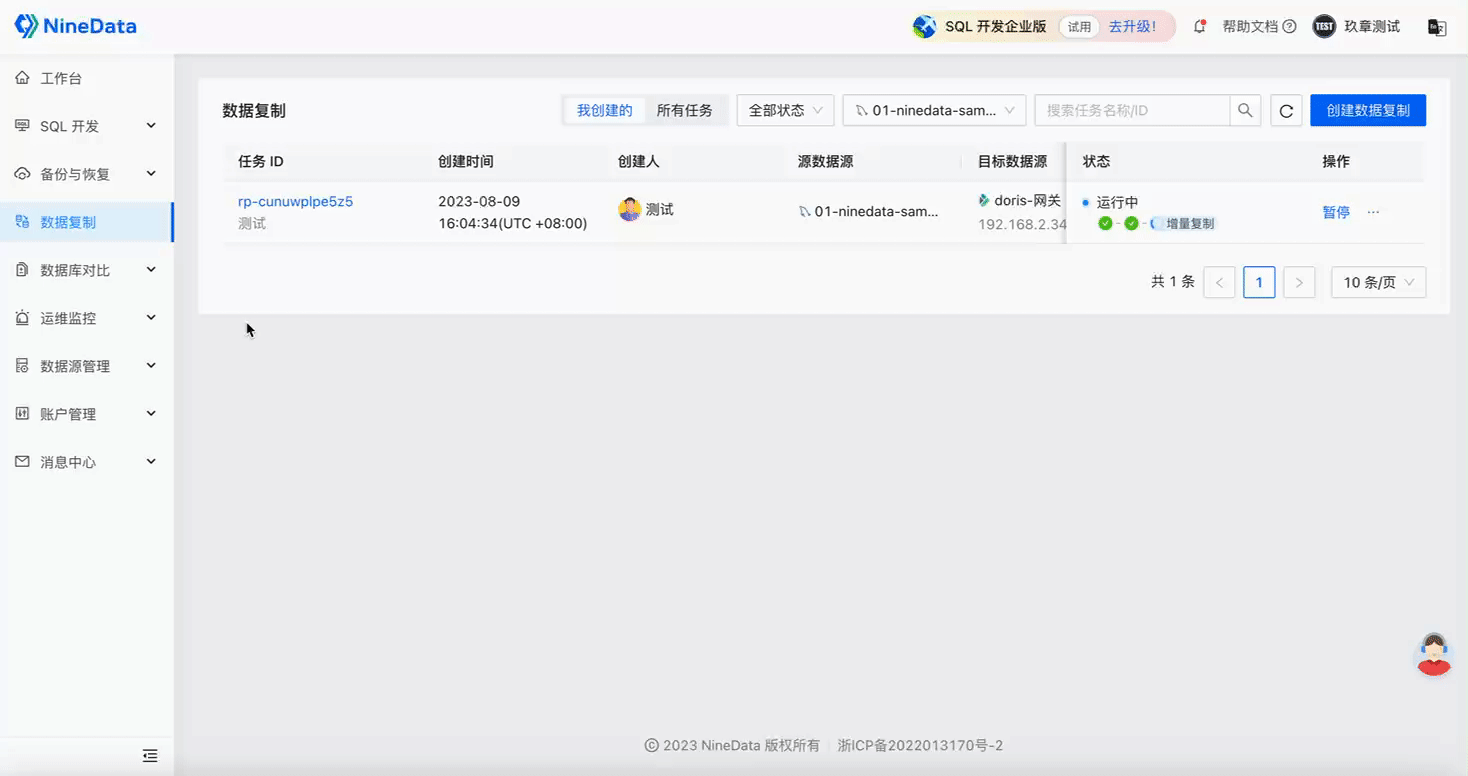Viewport: 1468px width, 776px height.
Task: Click the 创建数据复制 button
Action: pyautogui.click(x=1368, y=110)
